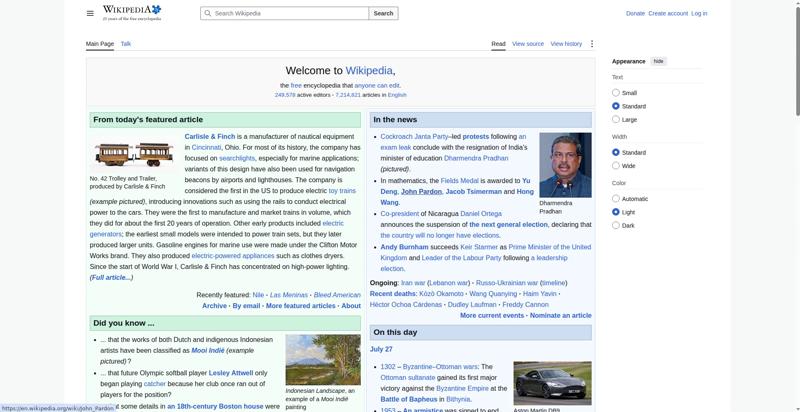The image size is (800, 412).
Task: Click the Las Meninas recently featured link
Action: pos(289,295)
